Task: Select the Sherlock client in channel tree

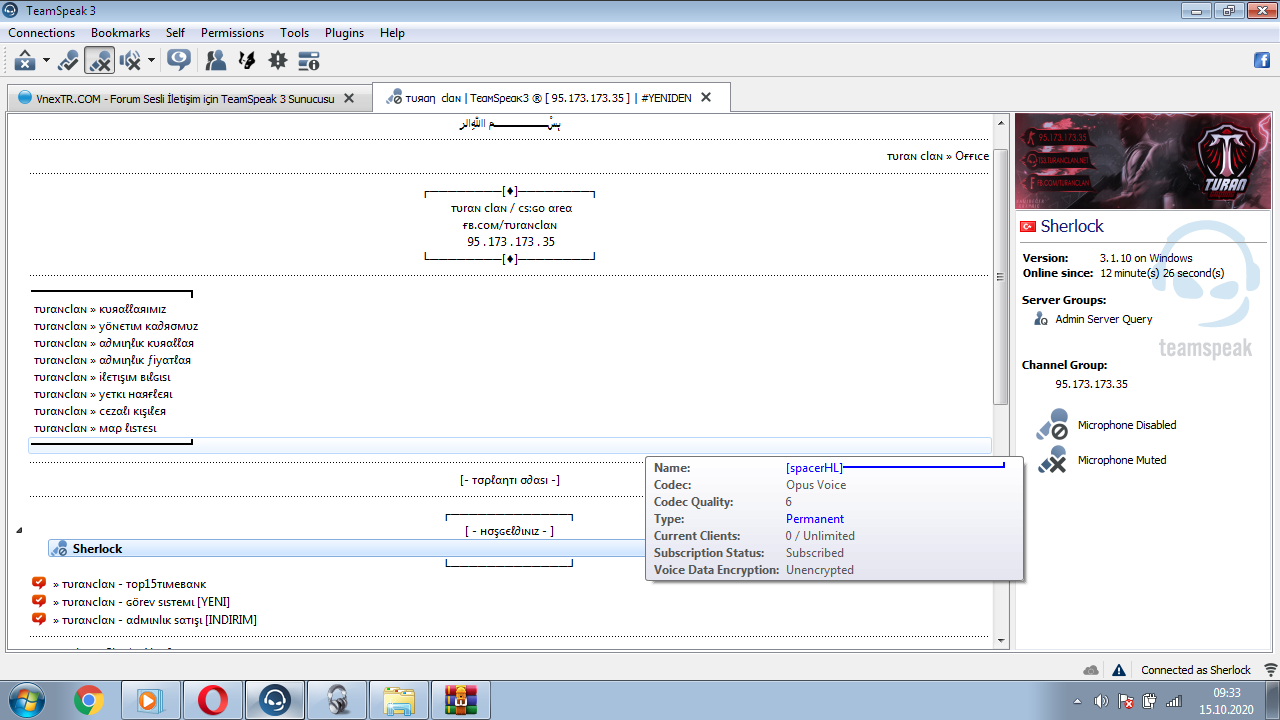Action: click(98, 549)
